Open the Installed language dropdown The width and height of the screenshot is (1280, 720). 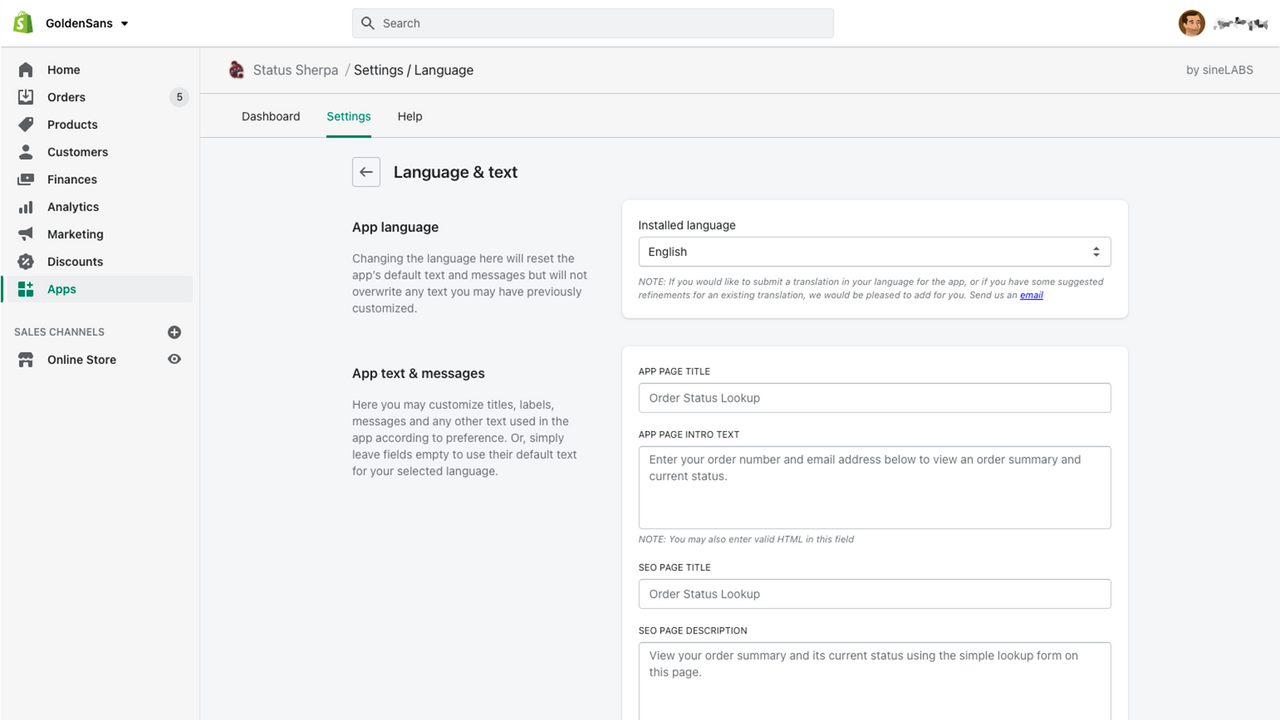pos(874,252)
